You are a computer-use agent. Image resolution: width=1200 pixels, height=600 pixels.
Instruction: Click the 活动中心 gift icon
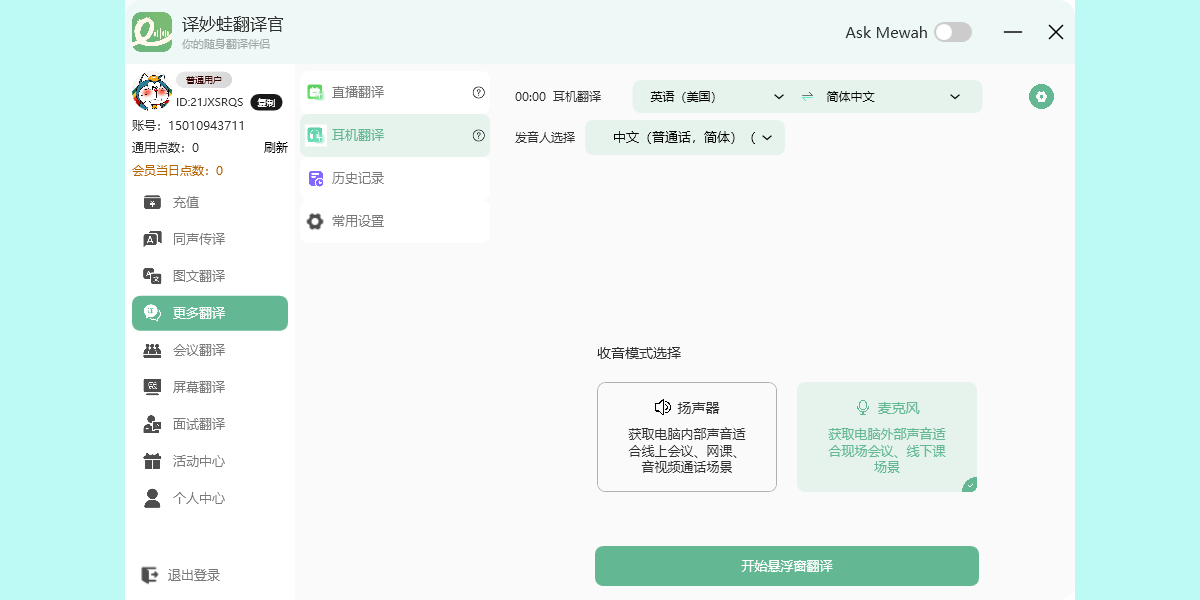(152, 461)
